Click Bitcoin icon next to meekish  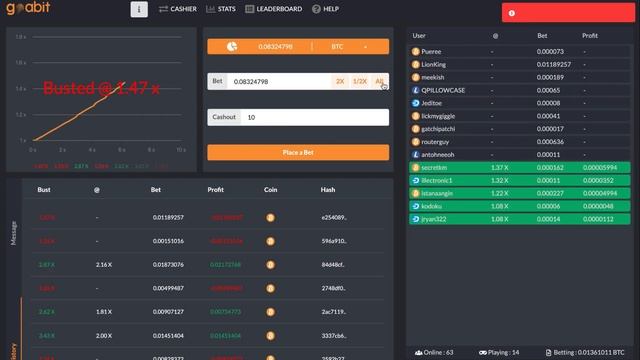[416, 77]
